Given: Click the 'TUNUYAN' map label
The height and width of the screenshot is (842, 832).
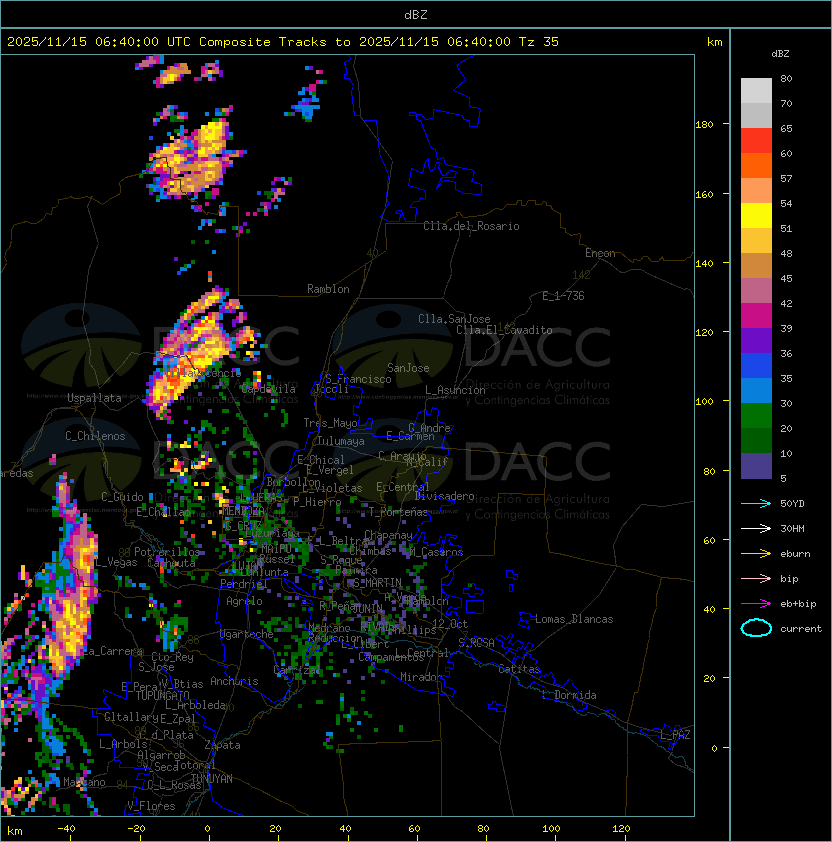Looking at the screenshot, I should click(x=212, y=779).
